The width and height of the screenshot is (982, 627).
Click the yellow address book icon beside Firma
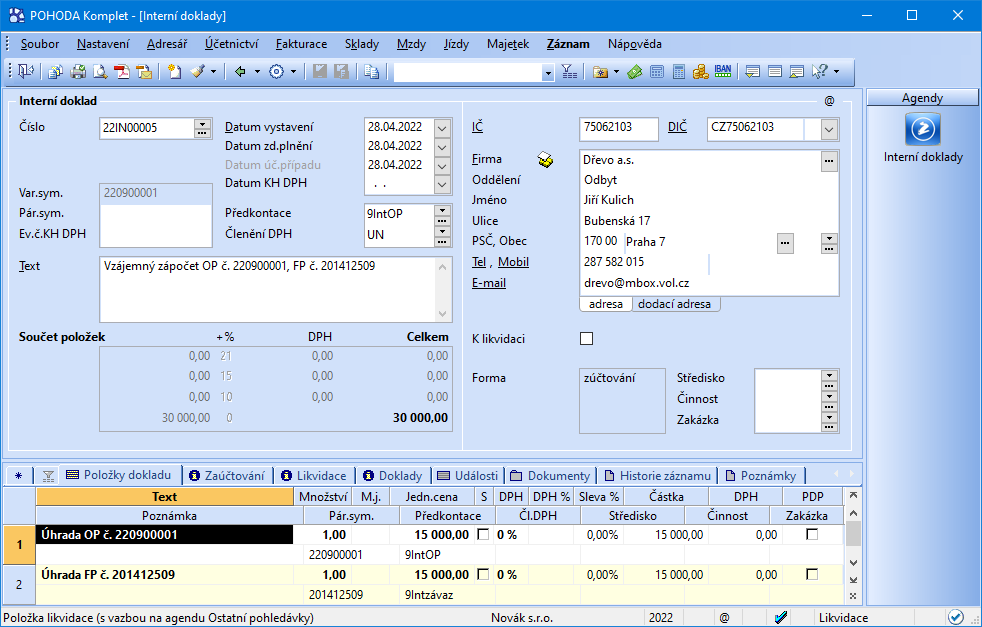click(545, 160)
